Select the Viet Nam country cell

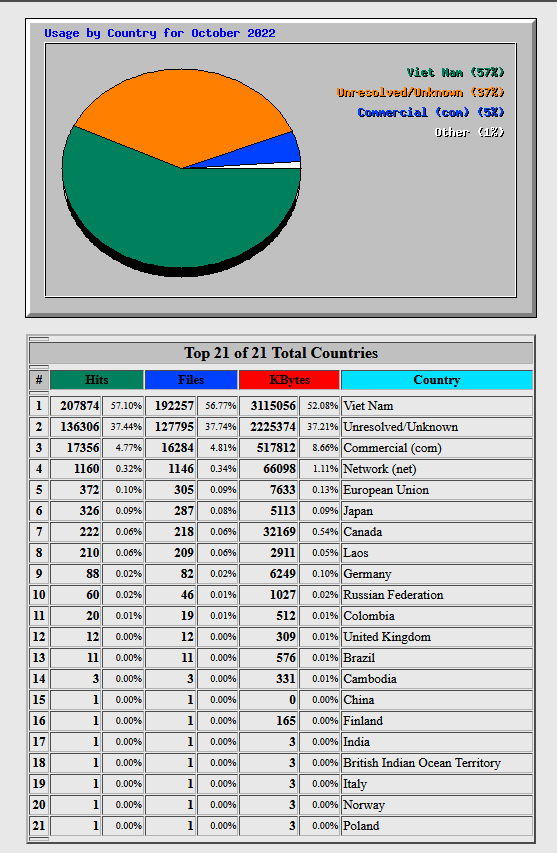[x=437, y=406]
